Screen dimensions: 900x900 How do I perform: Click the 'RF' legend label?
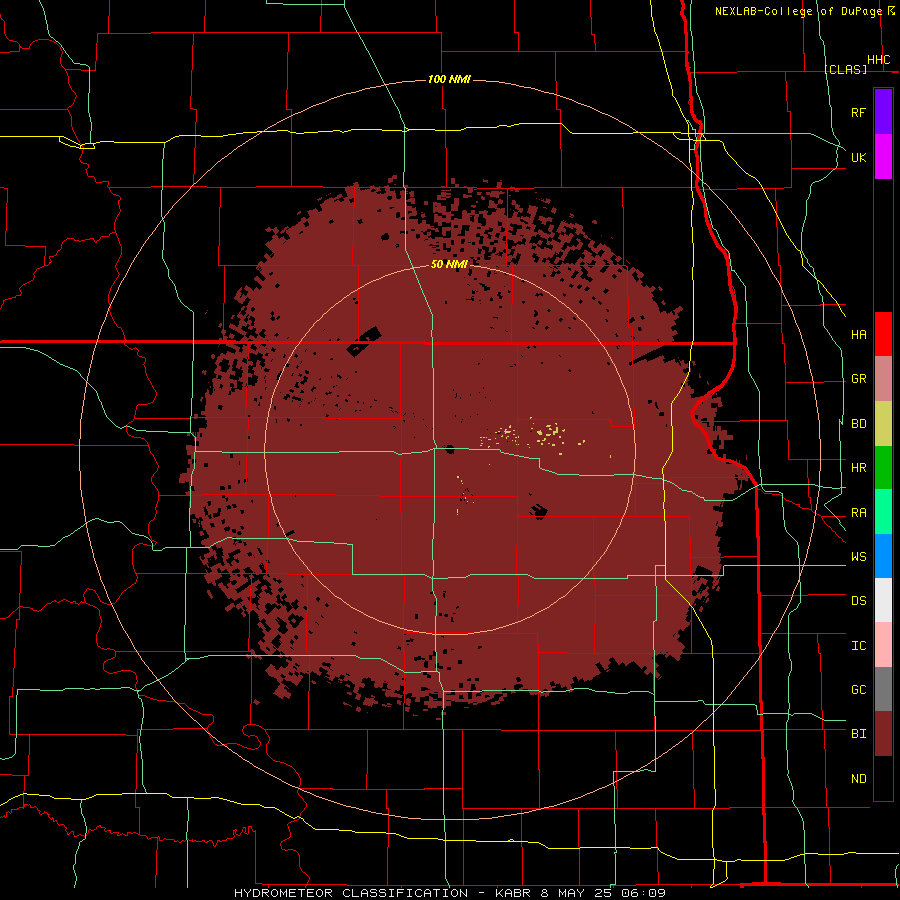click(858, 112)
